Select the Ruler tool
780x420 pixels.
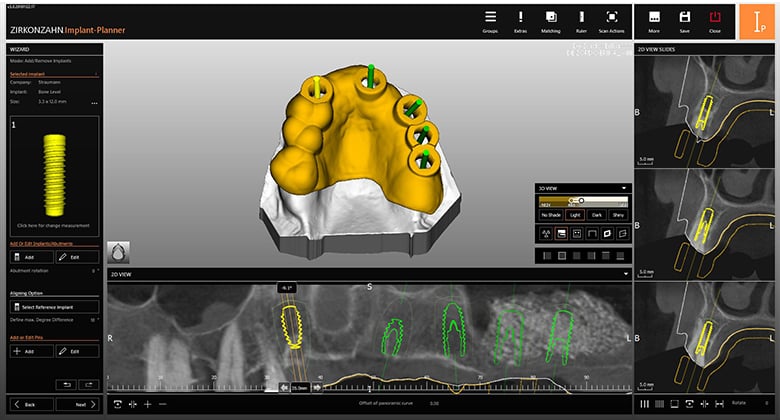(x=580, y=21)
